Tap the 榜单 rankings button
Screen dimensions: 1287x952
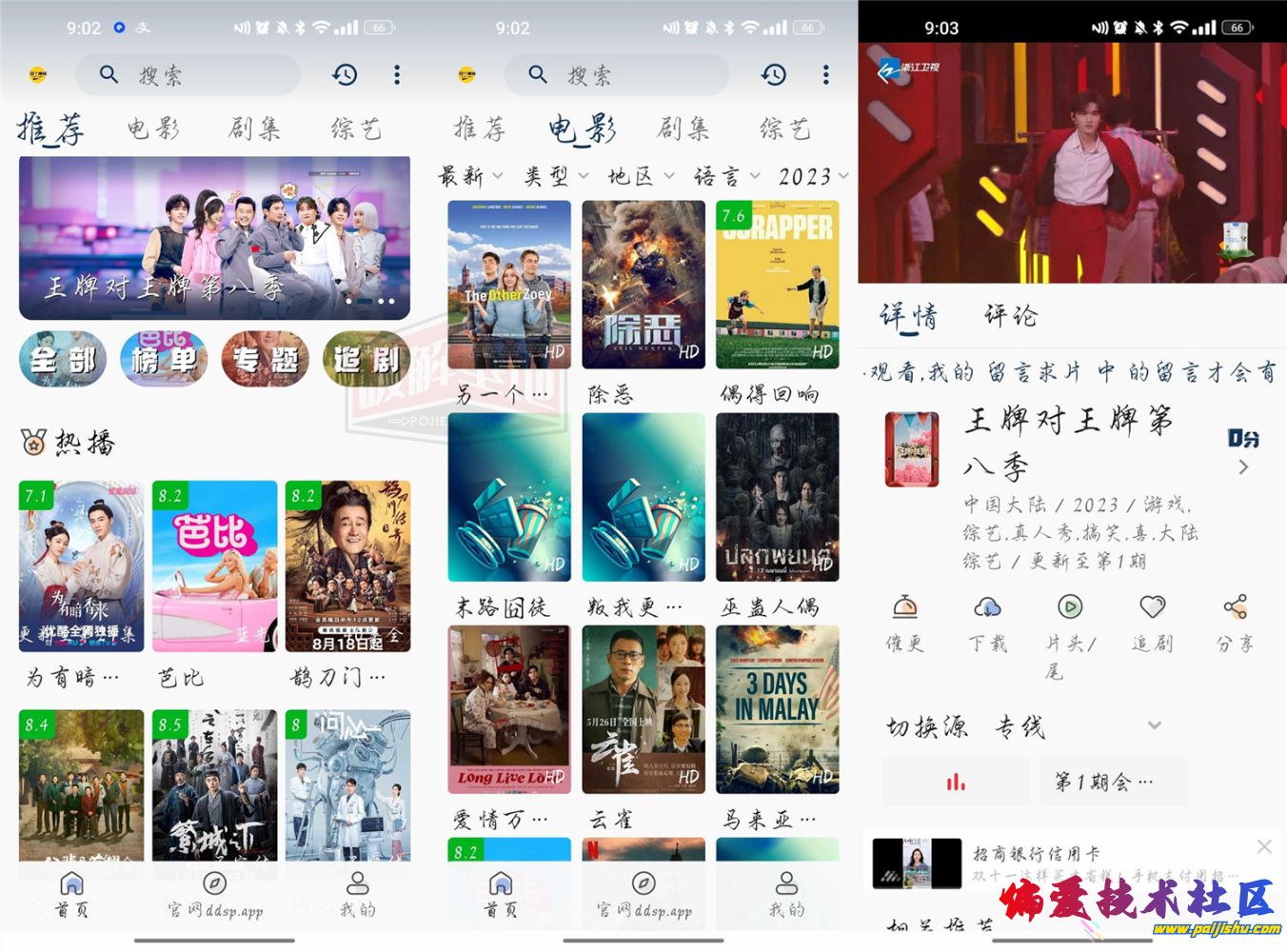click(x=164, y=359)
